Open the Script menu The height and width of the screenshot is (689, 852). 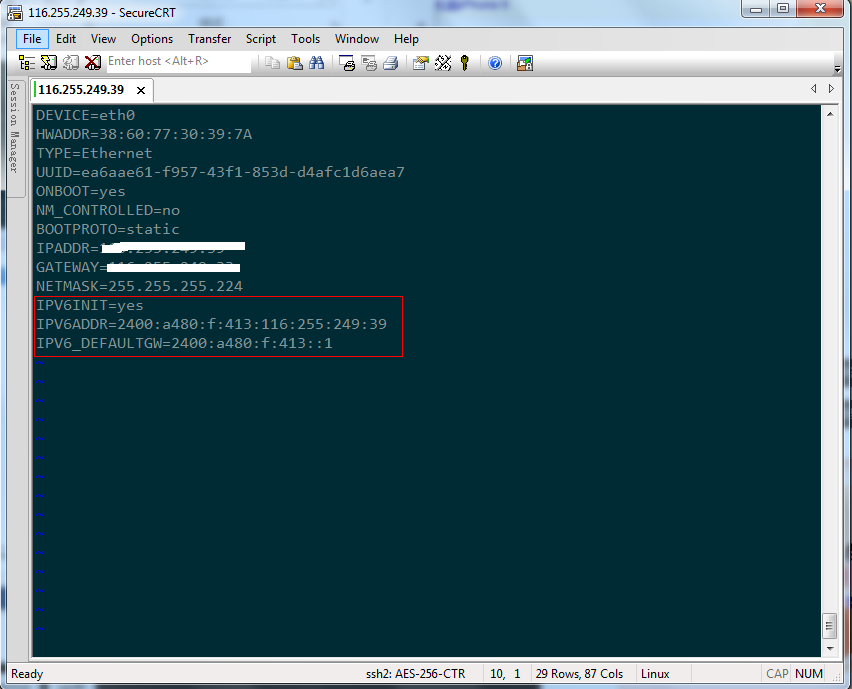coord(261,39)
